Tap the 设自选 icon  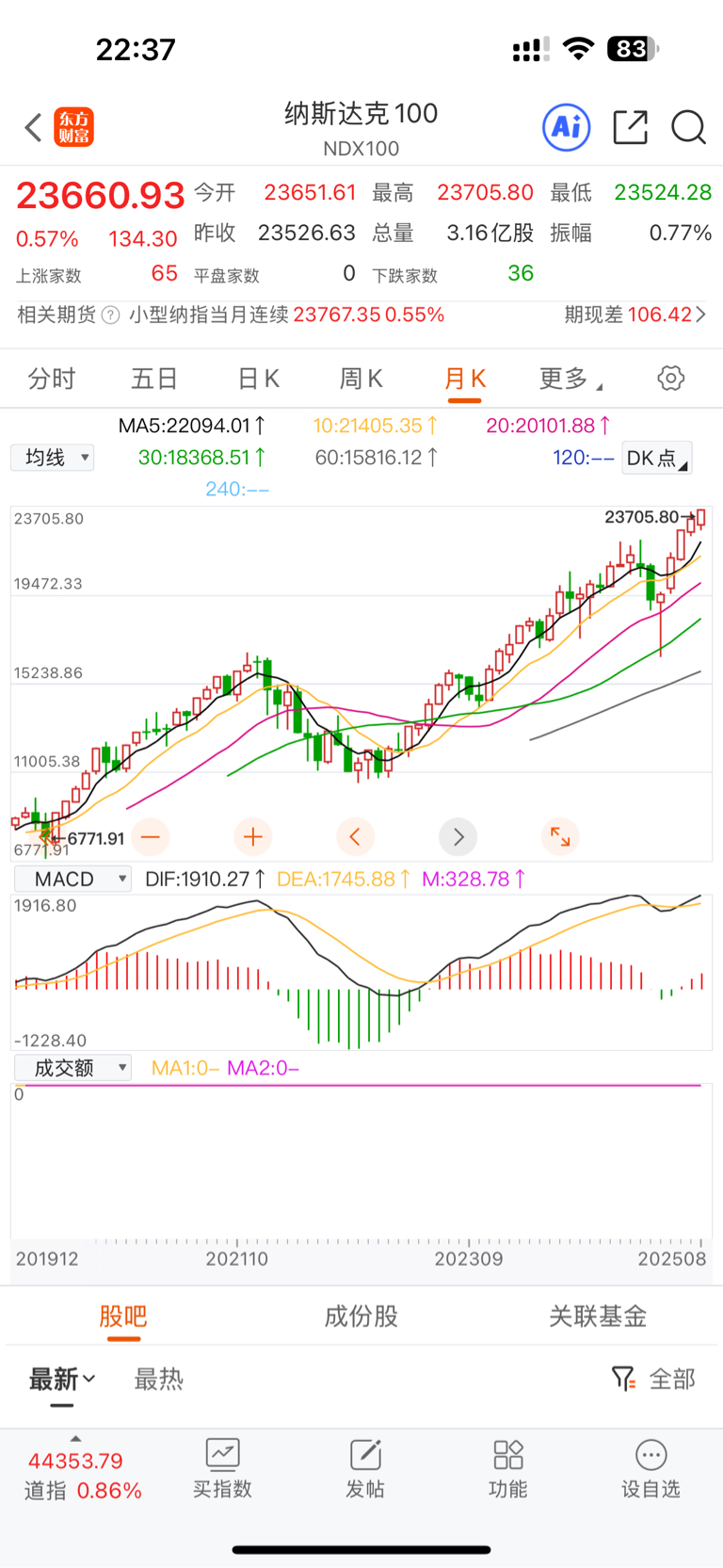pyautogui.click(x=651, y=1455)
